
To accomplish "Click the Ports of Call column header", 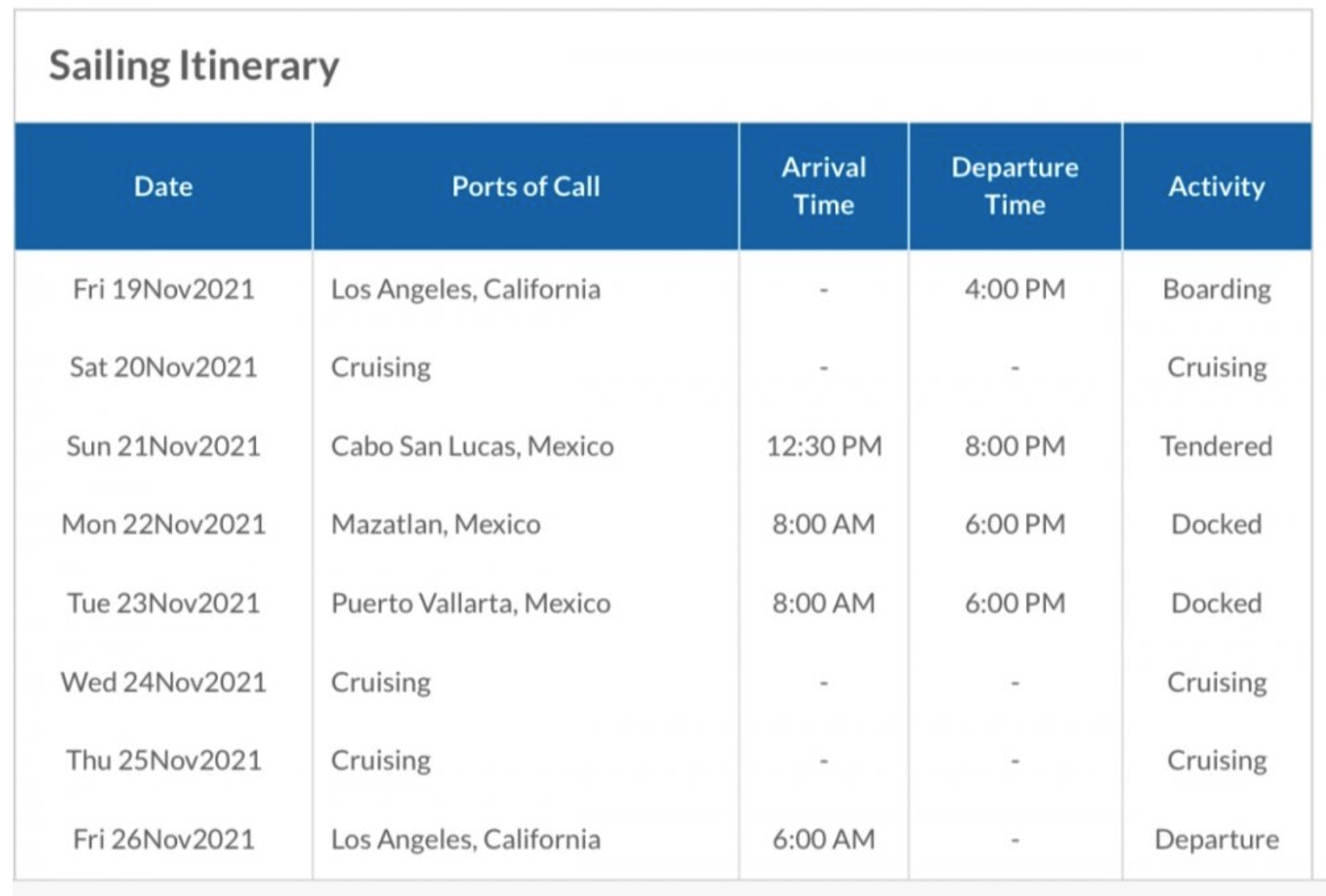I will click(x=526, y=186).
